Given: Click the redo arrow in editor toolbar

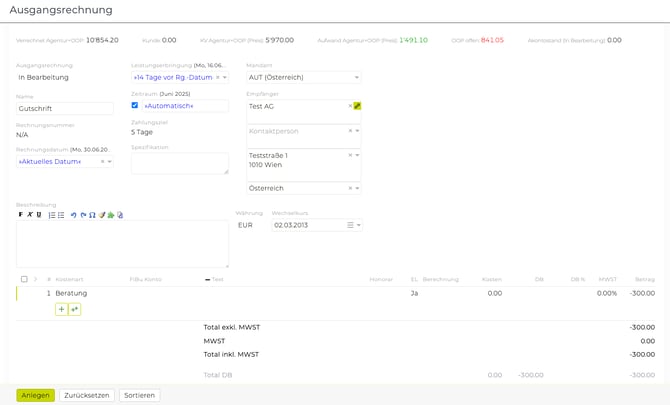Looking at the screenshot, I should click(x=83, y=215).
